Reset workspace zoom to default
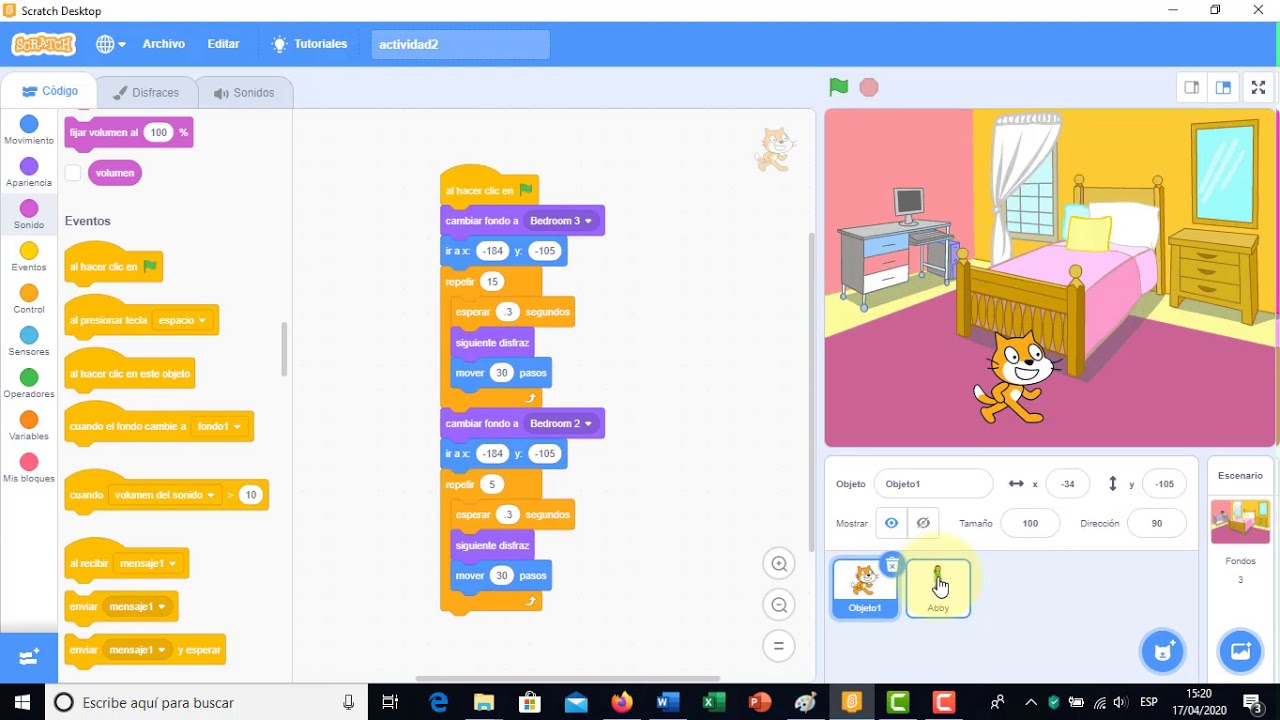 point(778,646)
